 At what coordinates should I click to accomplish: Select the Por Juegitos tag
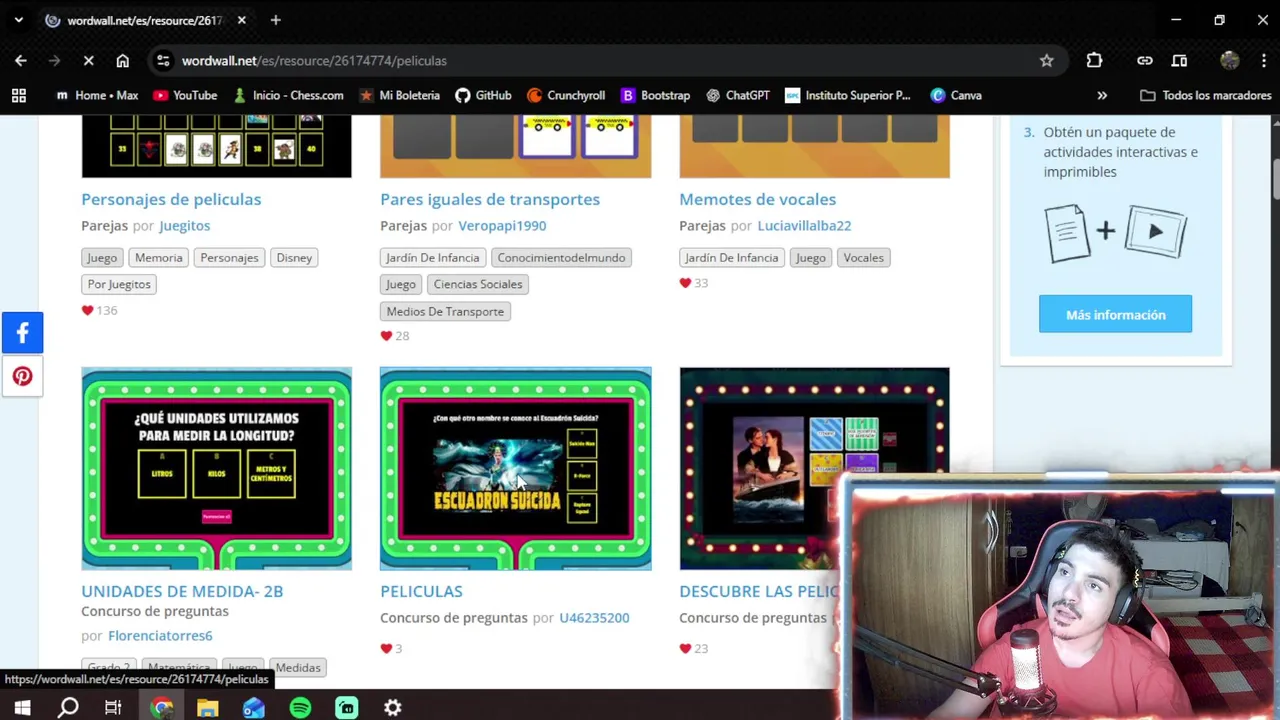tap(119, 284)
